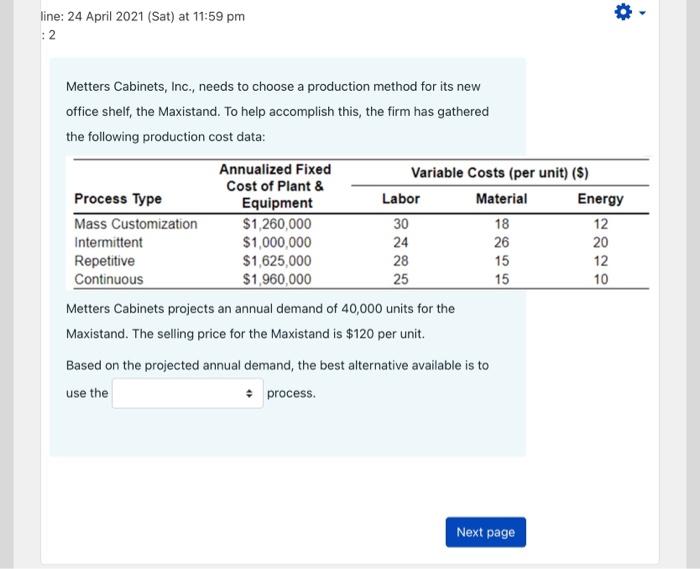The image size is (700, 569).
Task: Click the Labor value 24 for Intermittent
Action: (x=401, y=242)
